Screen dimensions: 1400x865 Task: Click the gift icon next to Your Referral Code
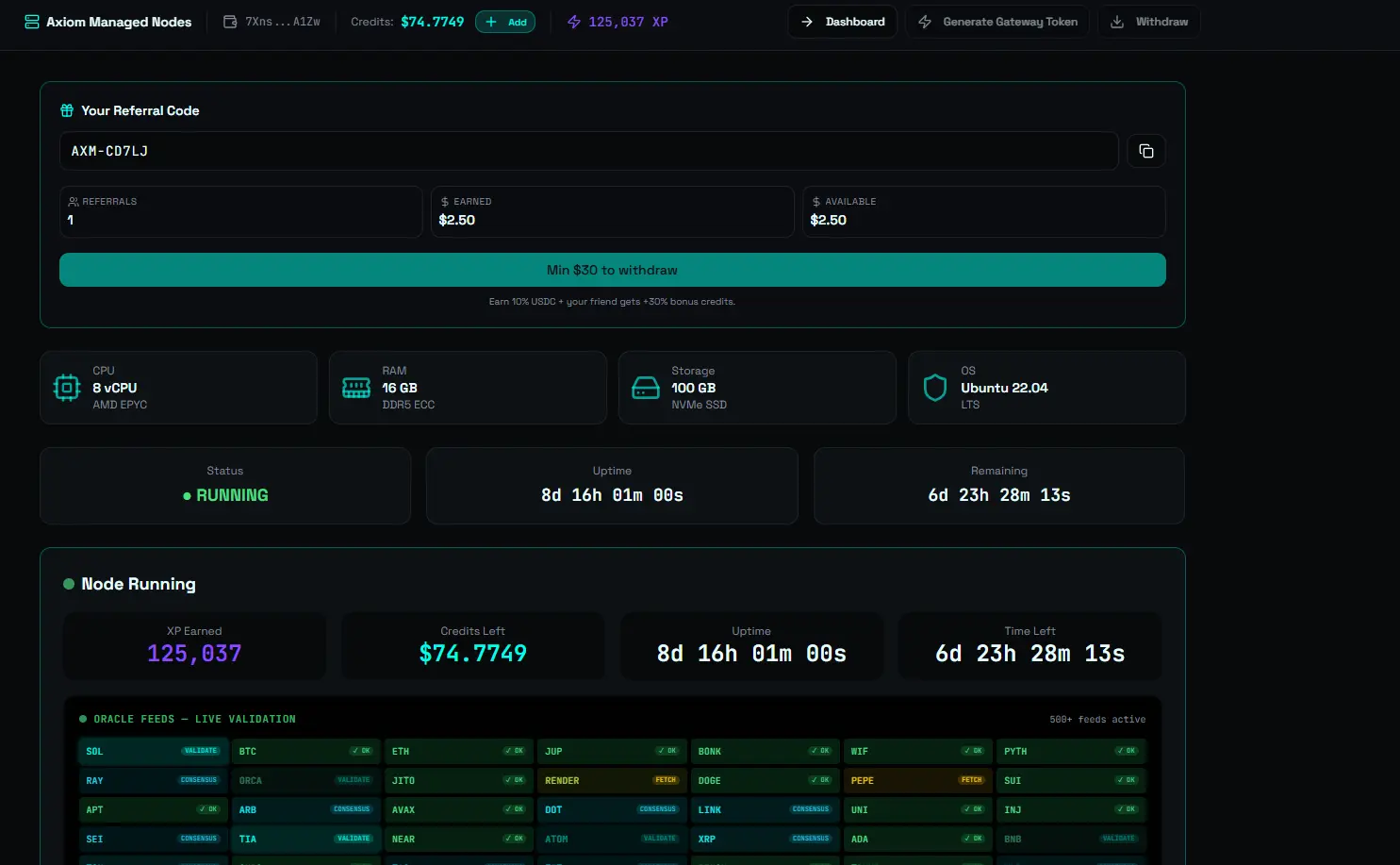(67, 110)
